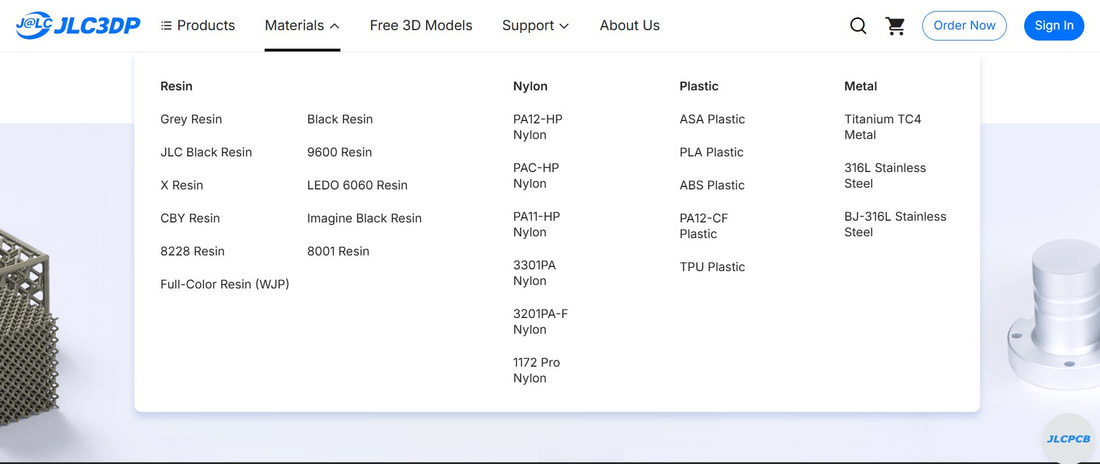Open the Products list menu
The image size is (1100, 464).
(198, 25)
